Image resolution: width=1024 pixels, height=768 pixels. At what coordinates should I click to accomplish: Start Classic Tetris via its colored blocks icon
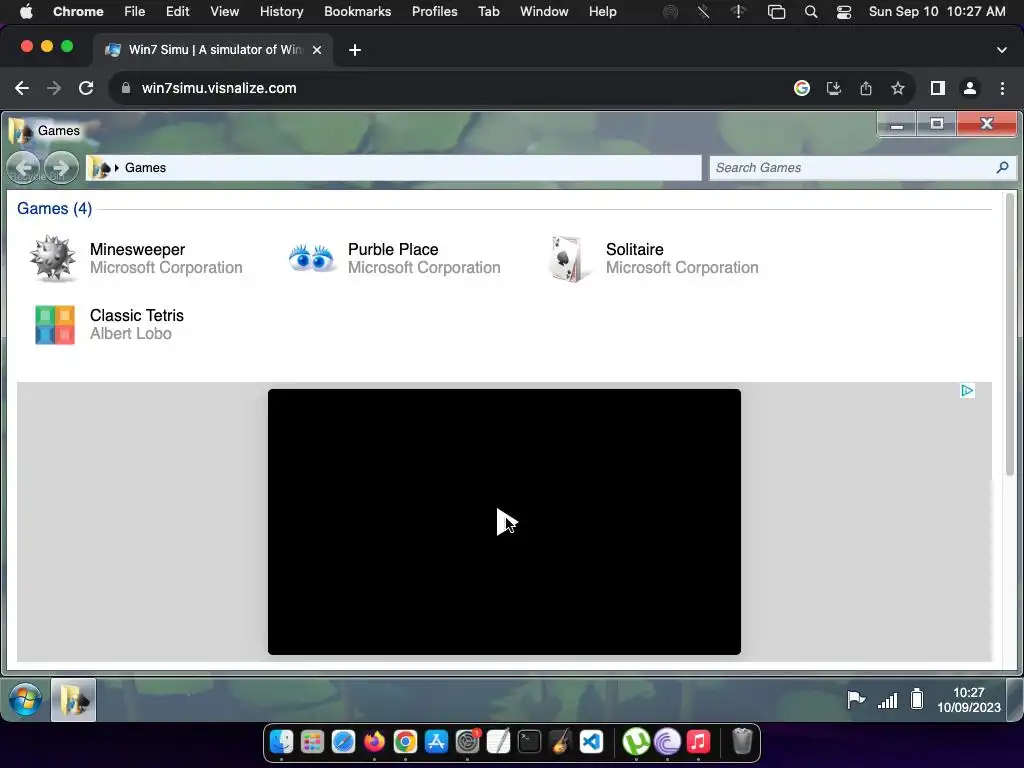point(54,325)
